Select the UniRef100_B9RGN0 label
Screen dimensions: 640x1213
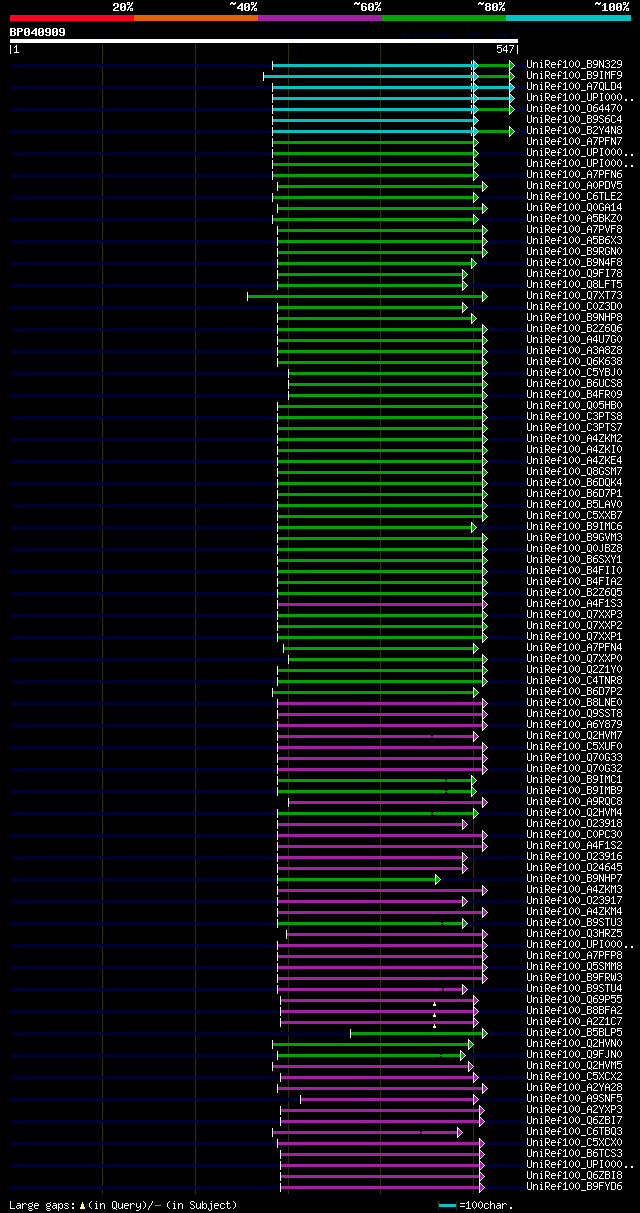coord(574,252)
